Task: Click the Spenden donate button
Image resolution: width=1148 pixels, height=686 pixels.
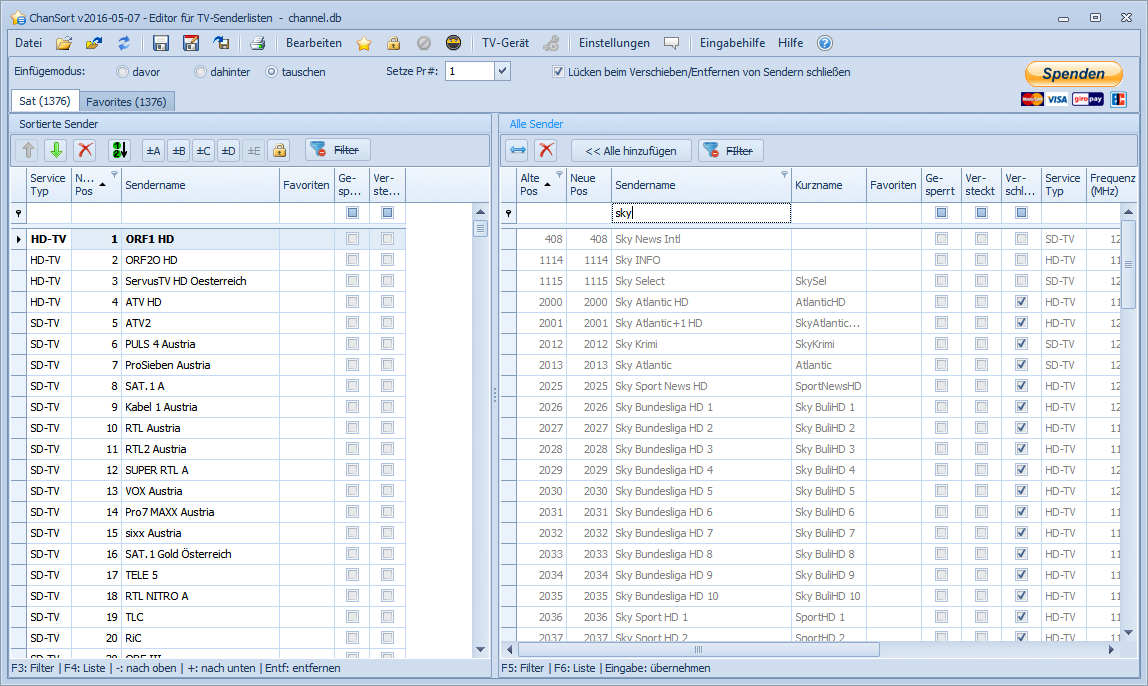Action: coord(1074,73)
